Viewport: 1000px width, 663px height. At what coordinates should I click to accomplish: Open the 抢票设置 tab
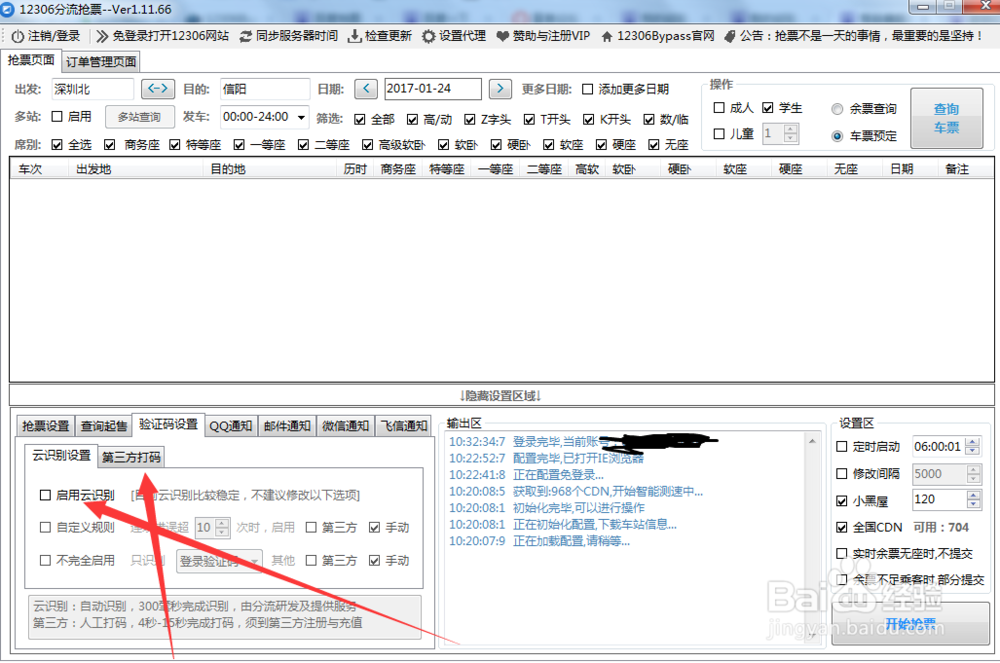(45, 426)
